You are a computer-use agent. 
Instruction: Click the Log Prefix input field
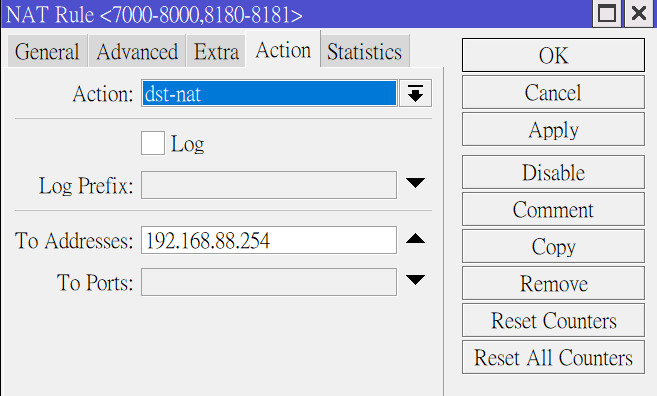coord(269,184)
